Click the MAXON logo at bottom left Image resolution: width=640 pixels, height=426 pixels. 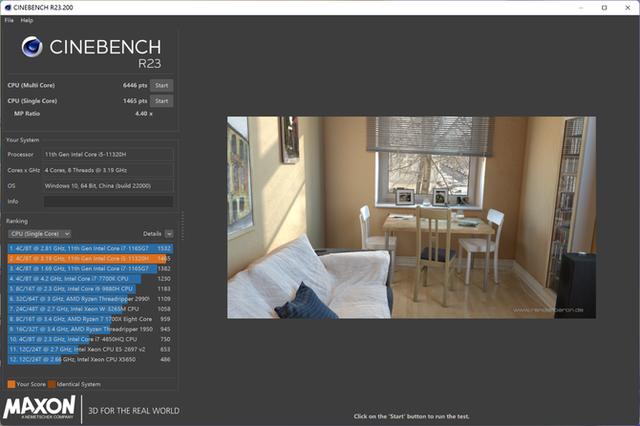(x=39, y=406)
